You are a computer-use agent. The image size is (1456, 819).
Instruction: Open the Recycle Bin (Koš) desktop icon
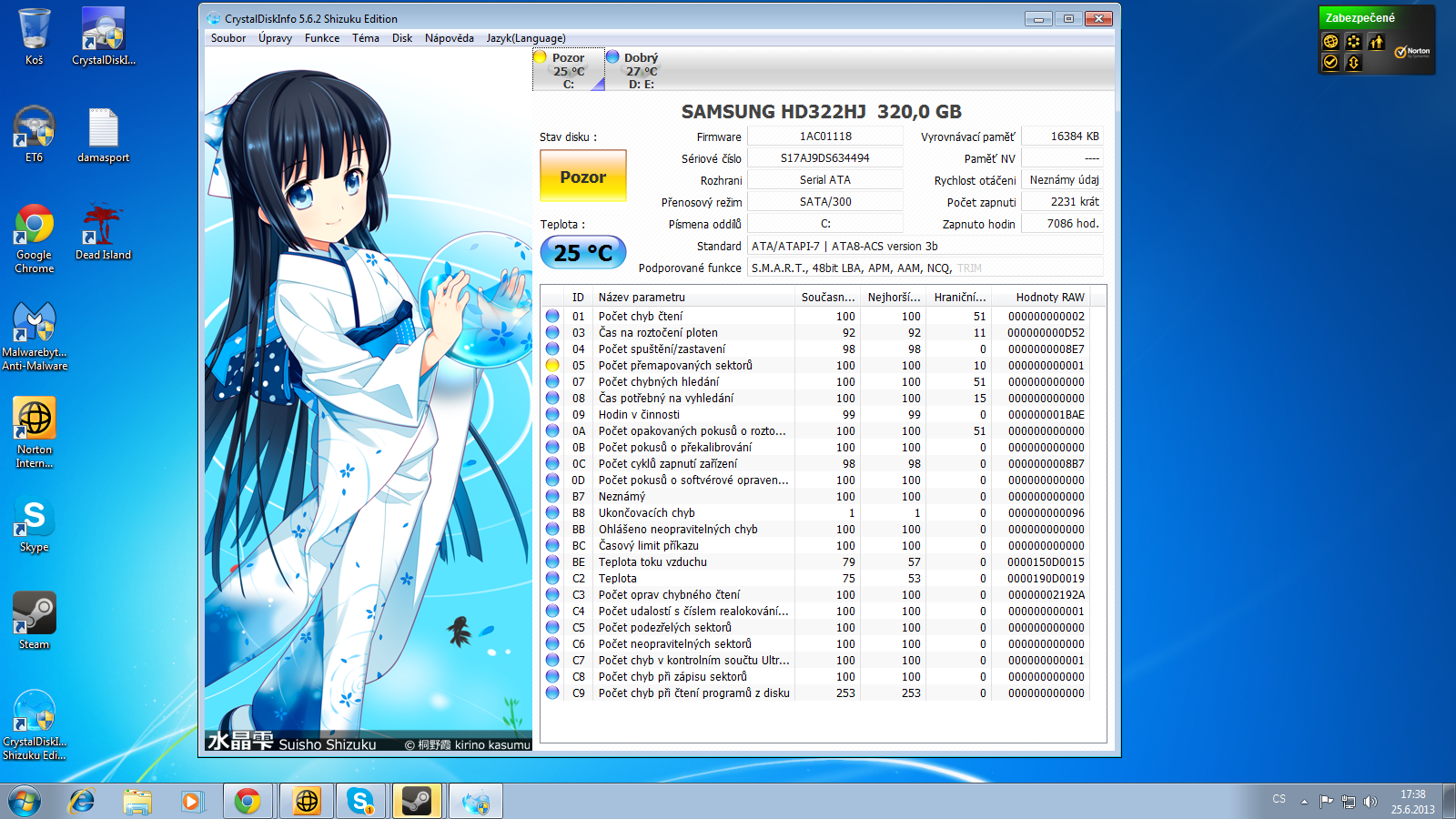(x=34, y=36)
